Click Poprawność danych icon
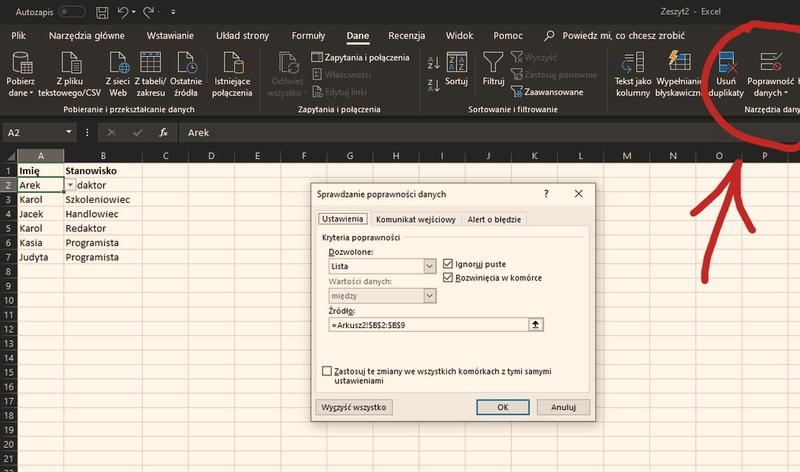 [771, 63]
